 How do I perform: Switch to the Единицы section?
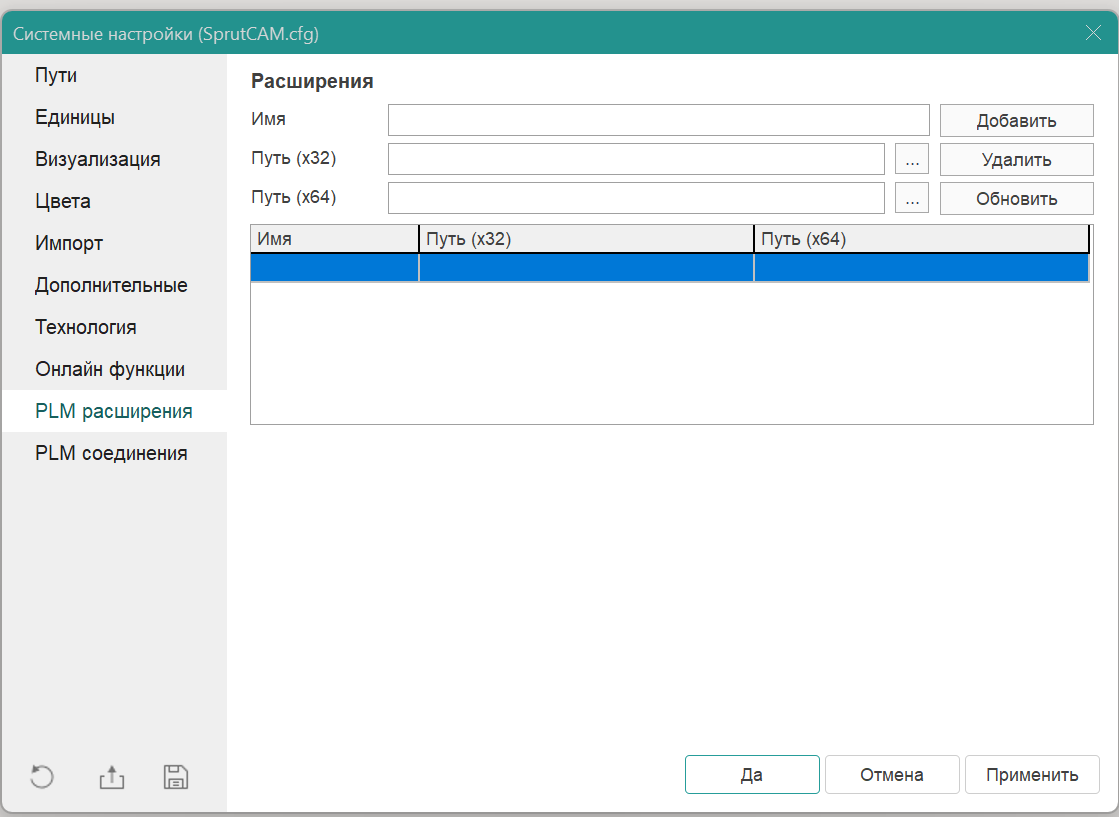tap(75, 117)
